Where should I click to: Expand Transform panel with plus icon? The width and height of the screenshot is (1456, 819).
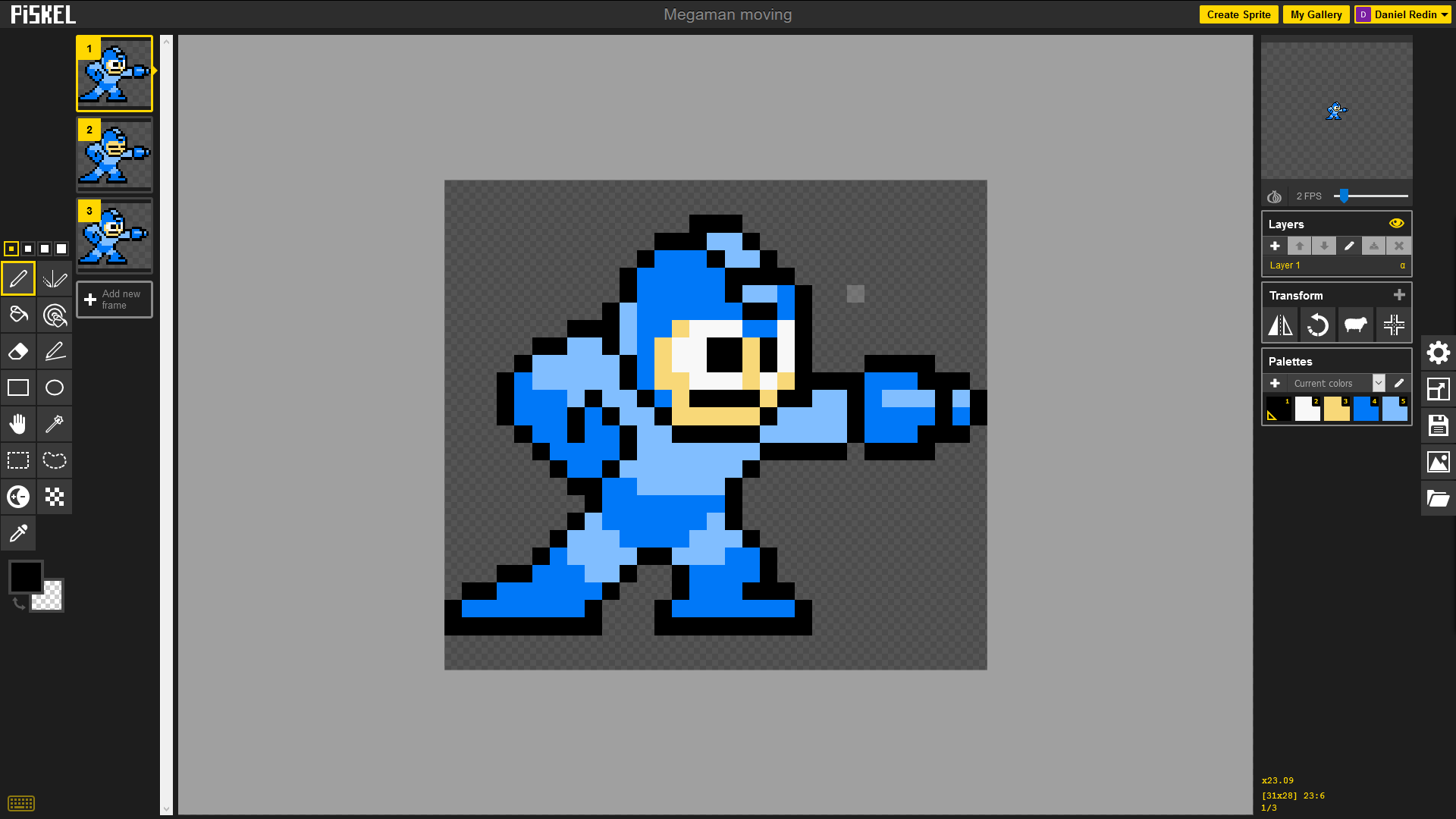click(x=1400, y=295)
